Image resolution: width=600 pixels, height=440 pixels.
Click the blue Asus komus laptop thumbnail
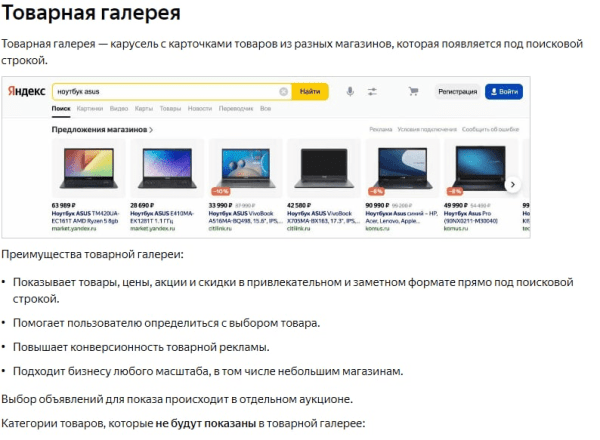pyautogui.click(x=403, y=168)
